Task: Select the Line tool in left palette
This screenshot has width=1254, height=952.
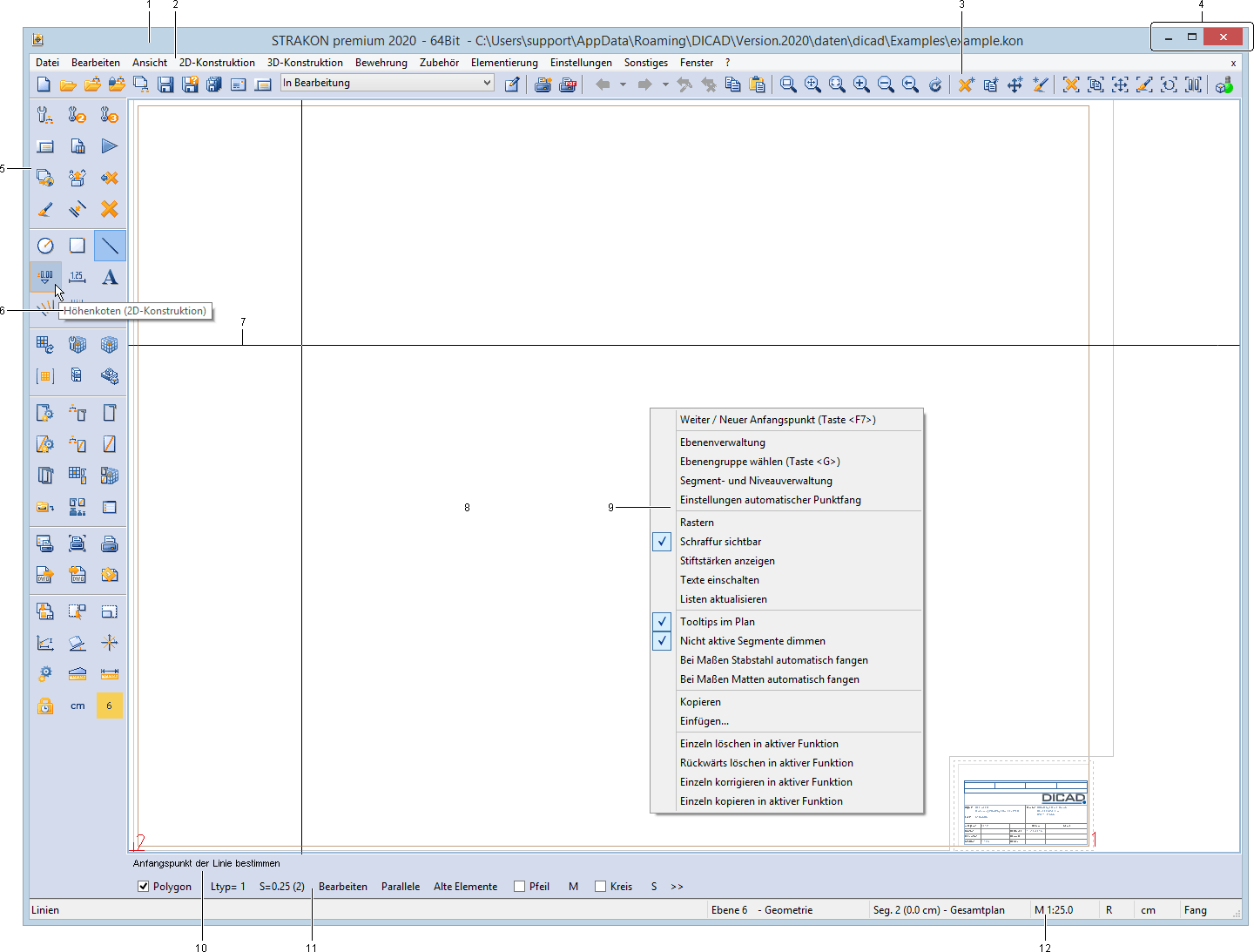Action: (x=110, y=246)
